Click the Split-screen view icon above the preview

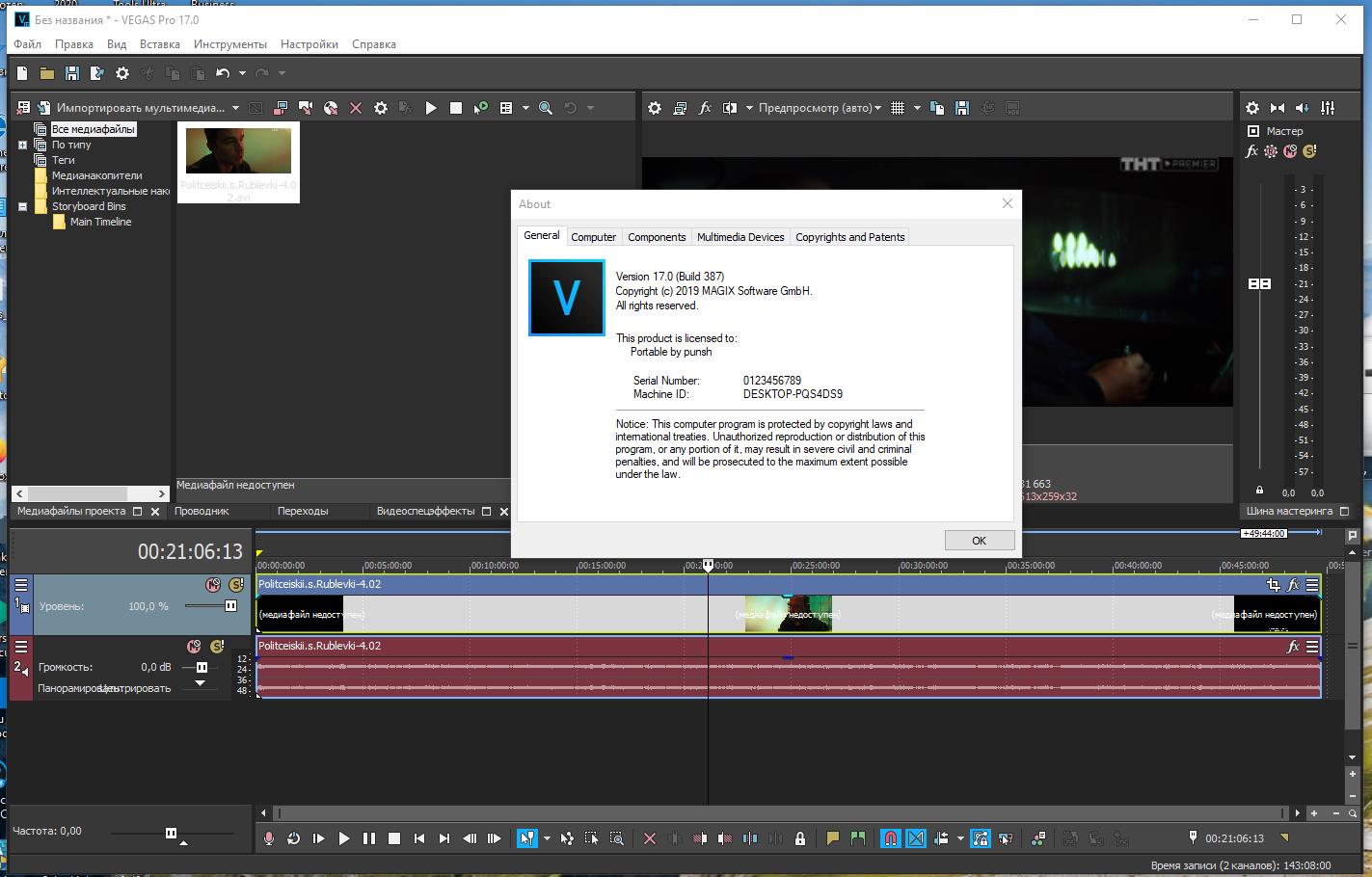pos(731,108)
